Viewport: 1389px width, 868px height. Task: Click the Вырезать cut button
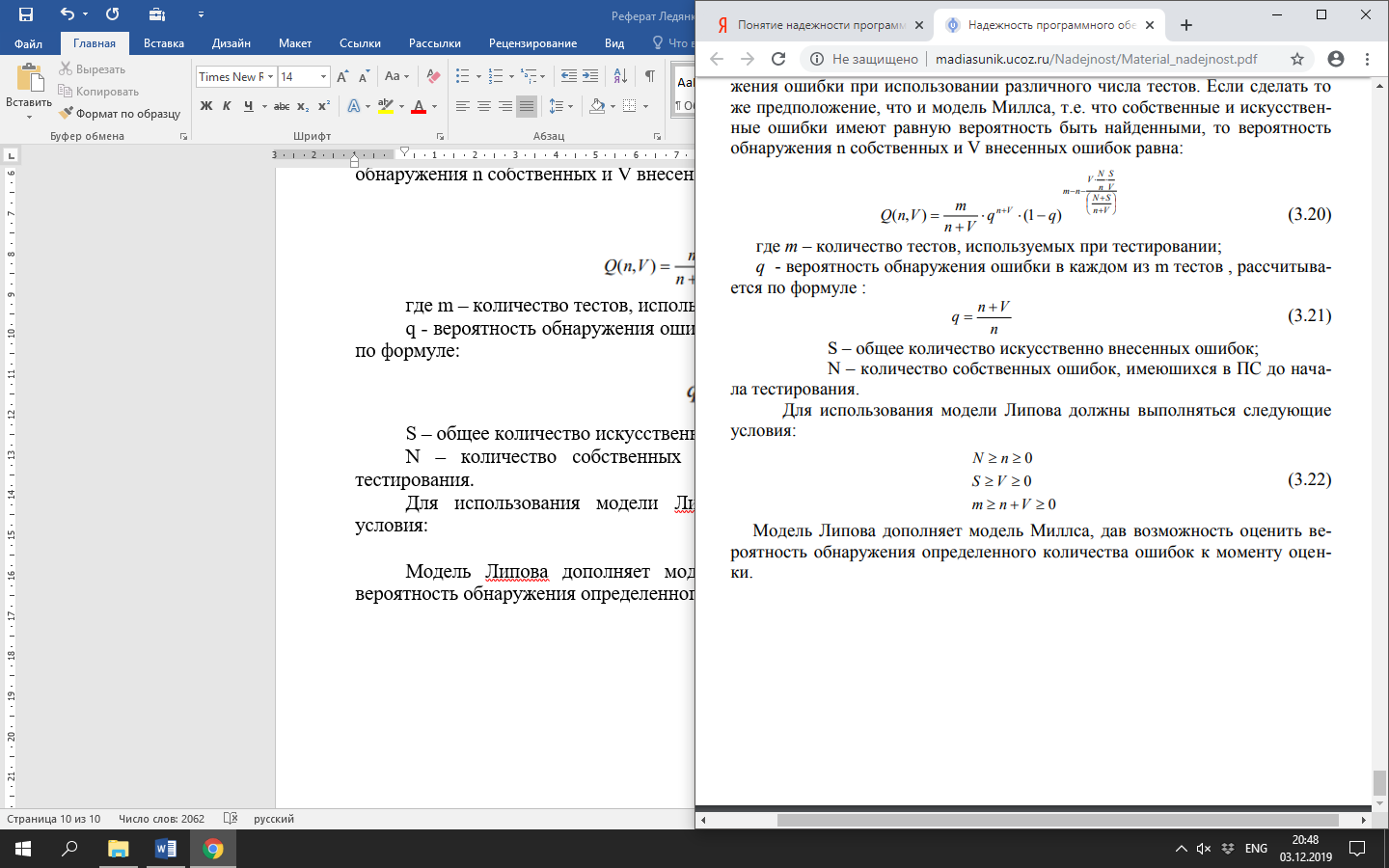click(x=92, y=69)
